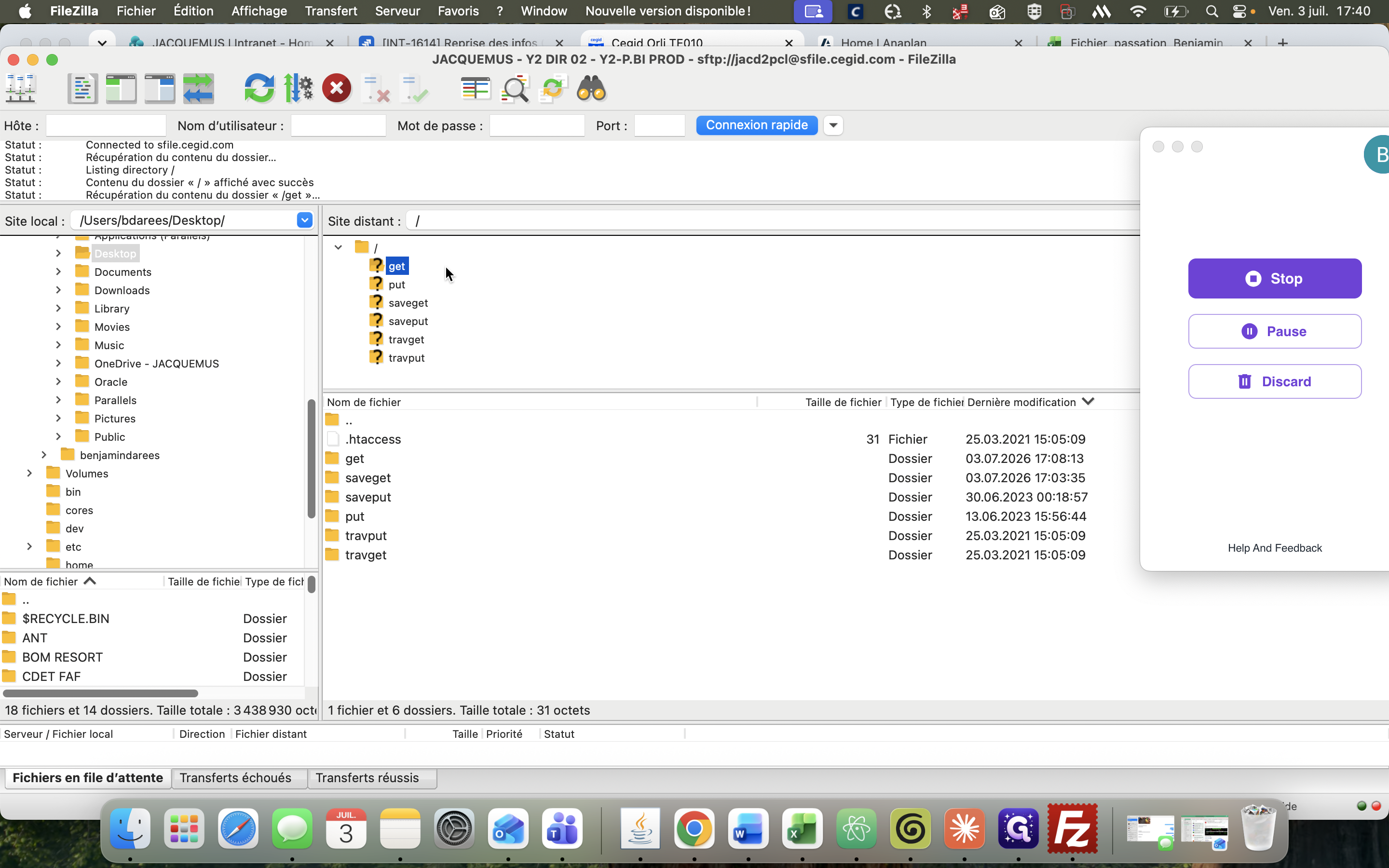Click local tree vertical scrollbar

point(312,458)
